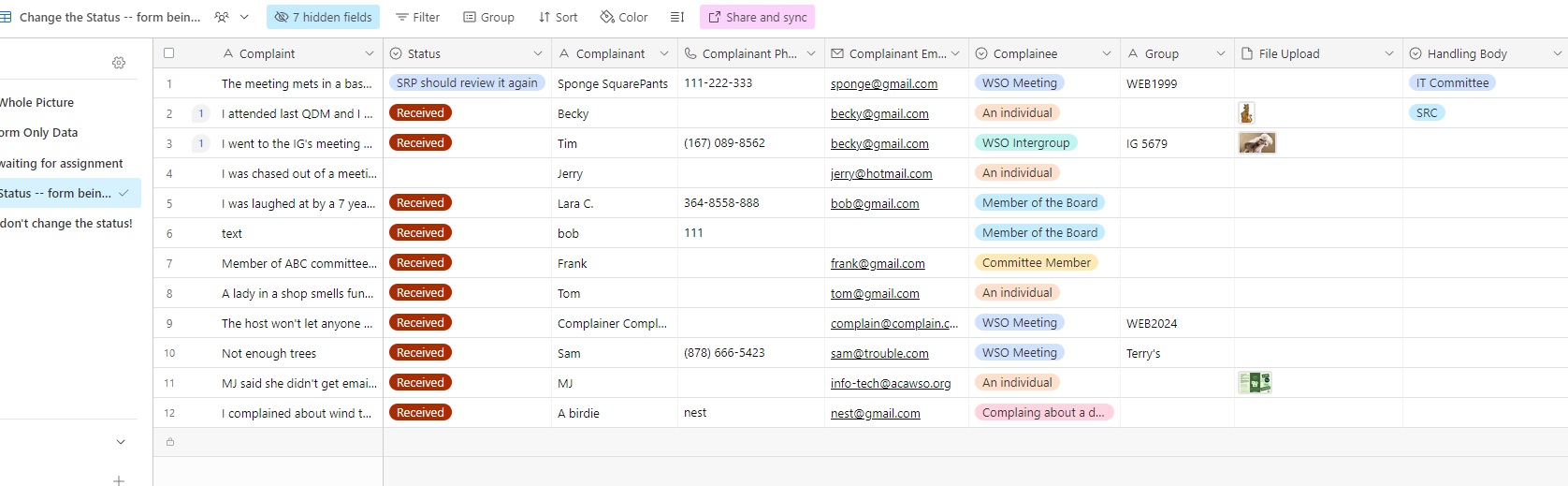Screen dimensions: 1568x486
Task: Show the 7 hidden fields
Action: [x=323, y=17]
